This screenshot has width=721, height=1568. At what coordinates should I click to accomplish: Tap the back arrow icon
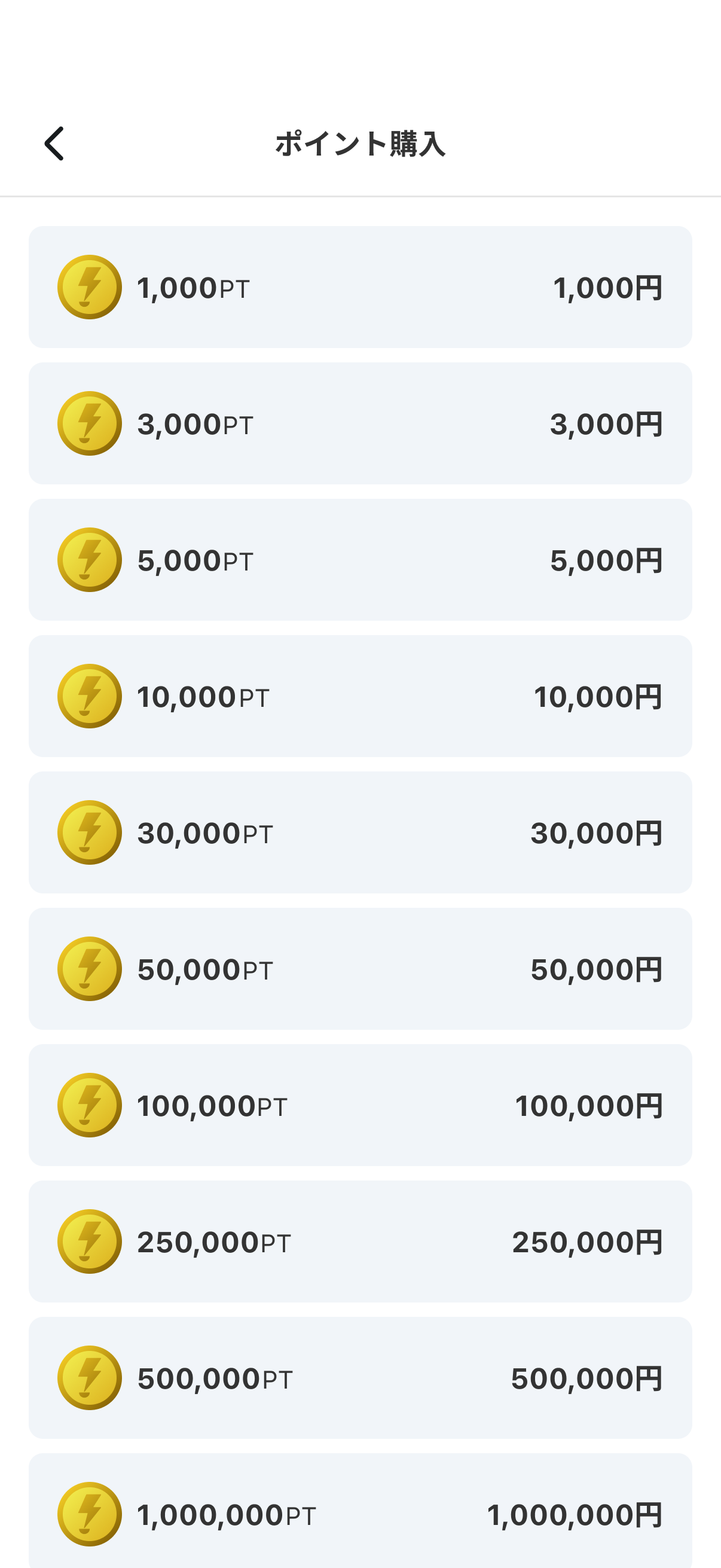coord(54,144)
